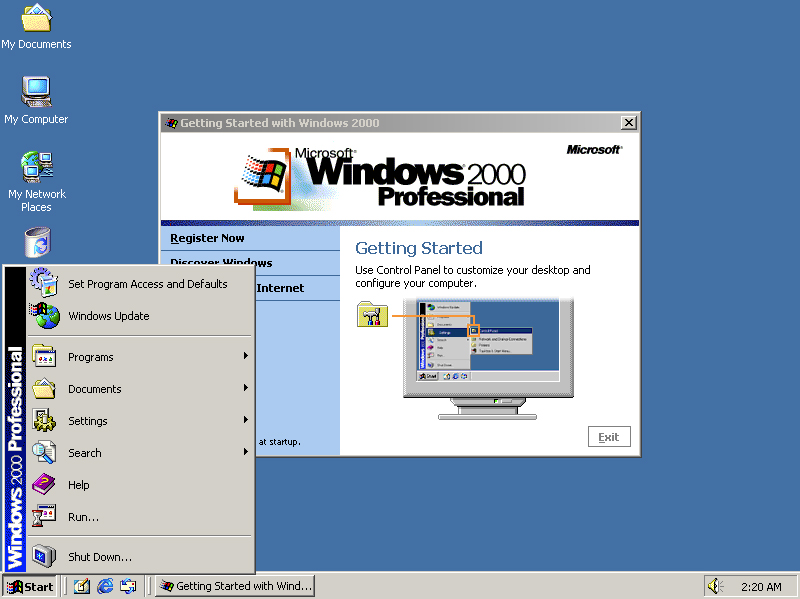Close the Getting Started window
800x599 pixels.
click(x=629, y=123)
